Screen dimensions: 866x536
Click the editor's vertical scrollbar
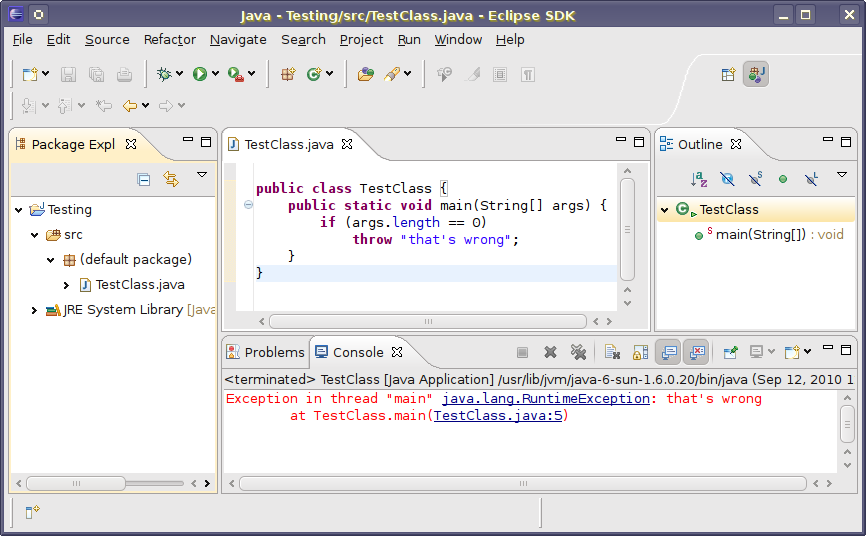pos(627,228)
